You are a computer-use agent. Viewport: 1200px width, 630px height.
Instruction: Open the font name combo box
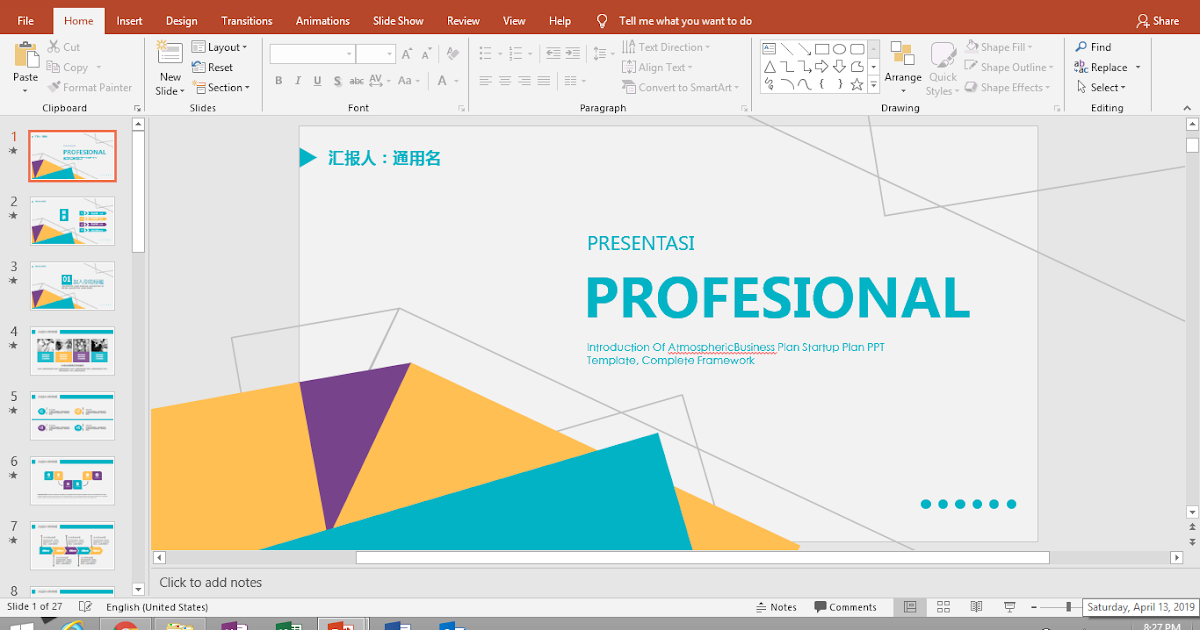312,54
